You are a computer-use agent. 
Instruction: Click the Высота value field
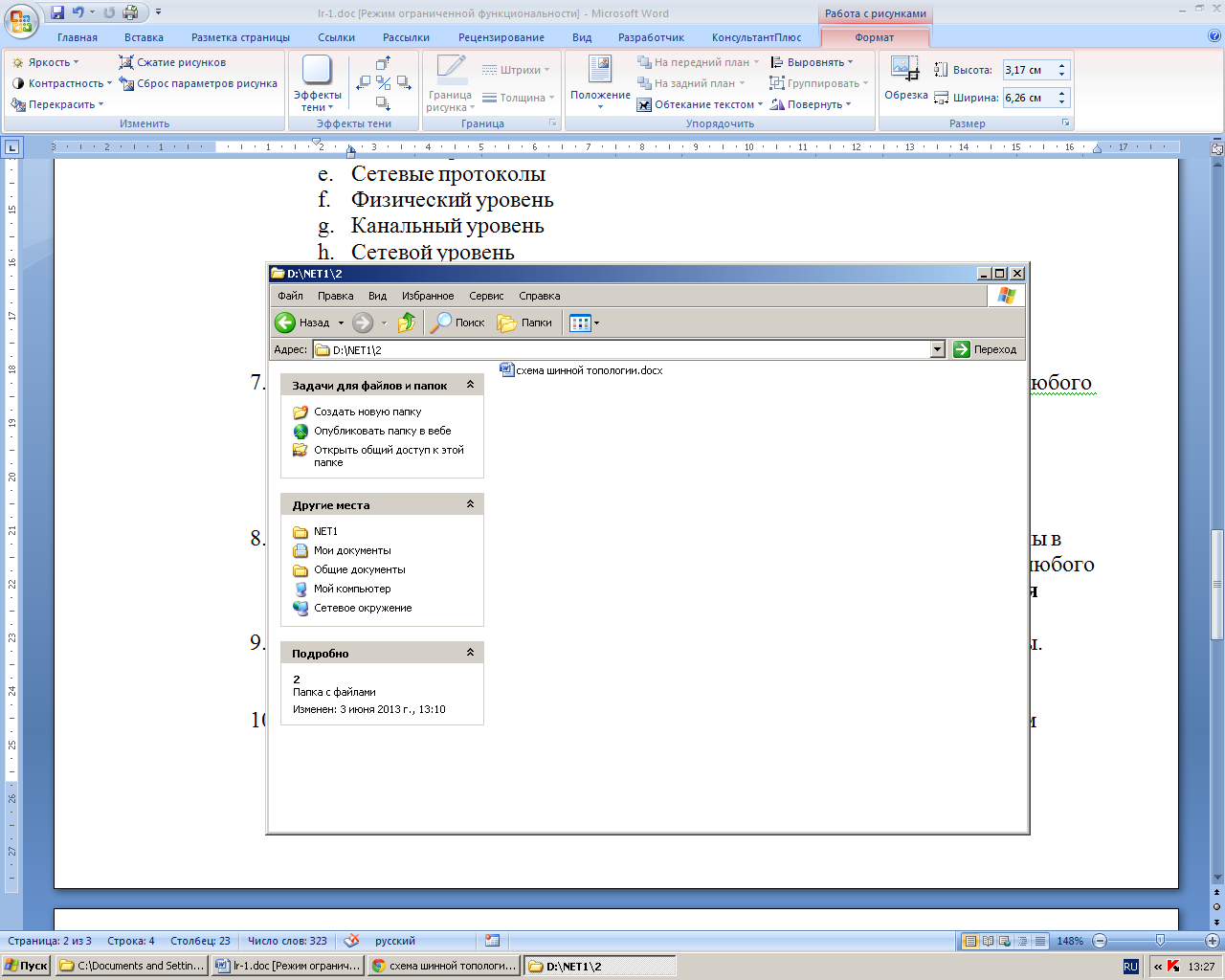(x=1029, y=70)
